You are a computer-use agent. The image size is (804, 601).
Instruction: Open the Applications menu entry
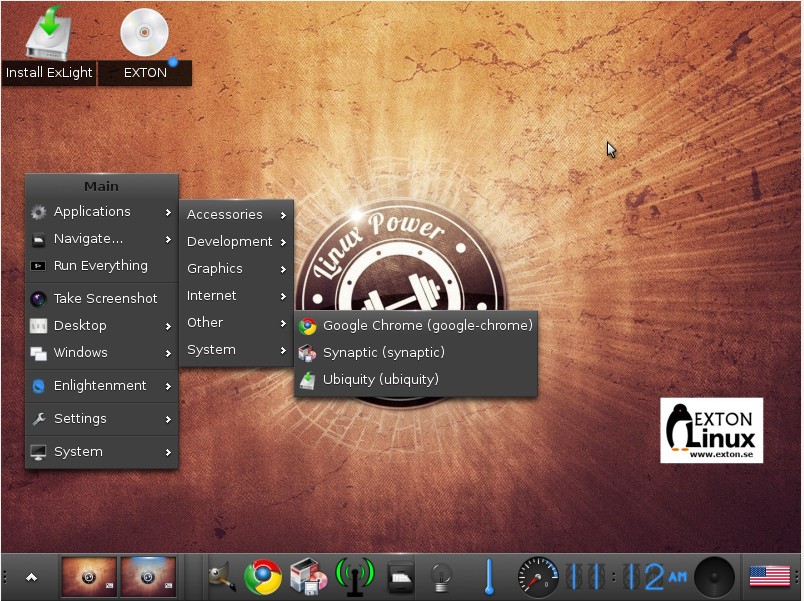click(102, 212)
